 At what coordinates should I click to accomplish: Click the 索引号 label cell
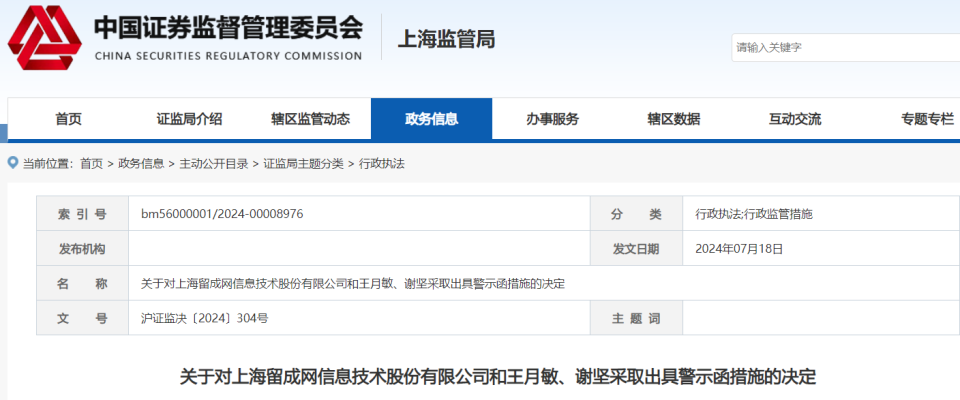[x=83, y=214]
